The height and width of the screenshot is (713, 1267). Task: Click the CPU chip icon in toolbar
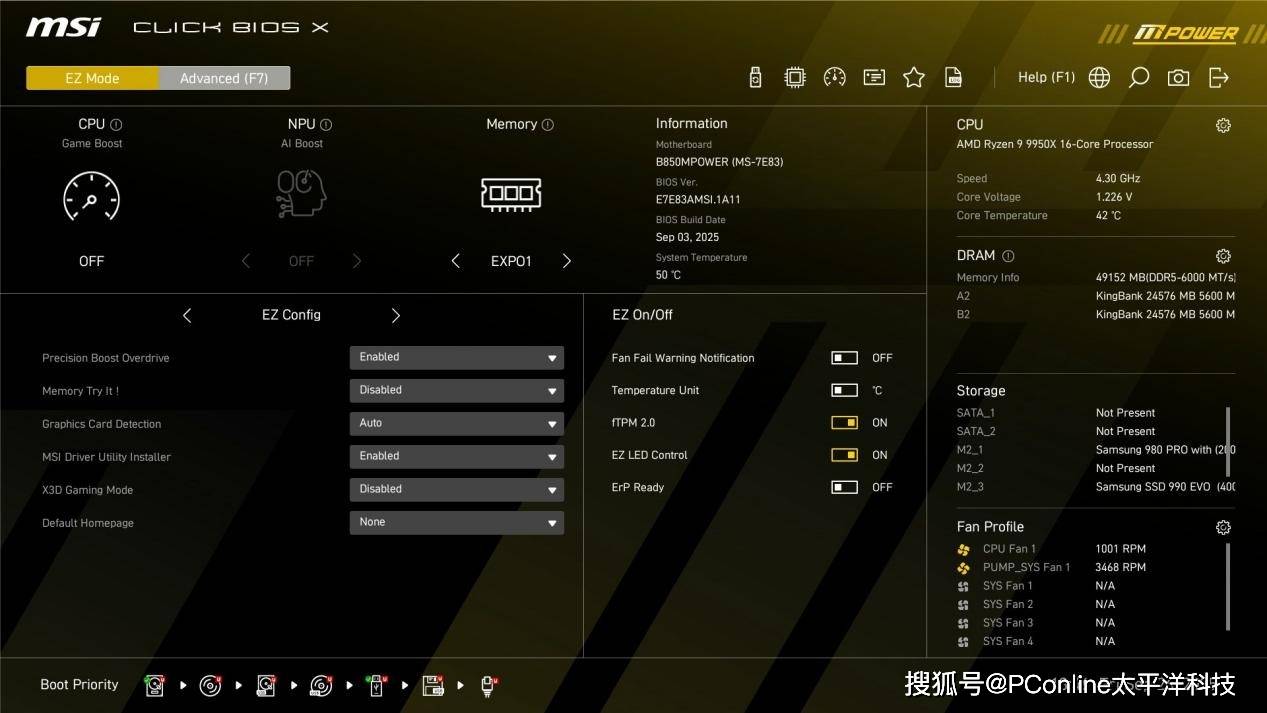tap(794, 78)
